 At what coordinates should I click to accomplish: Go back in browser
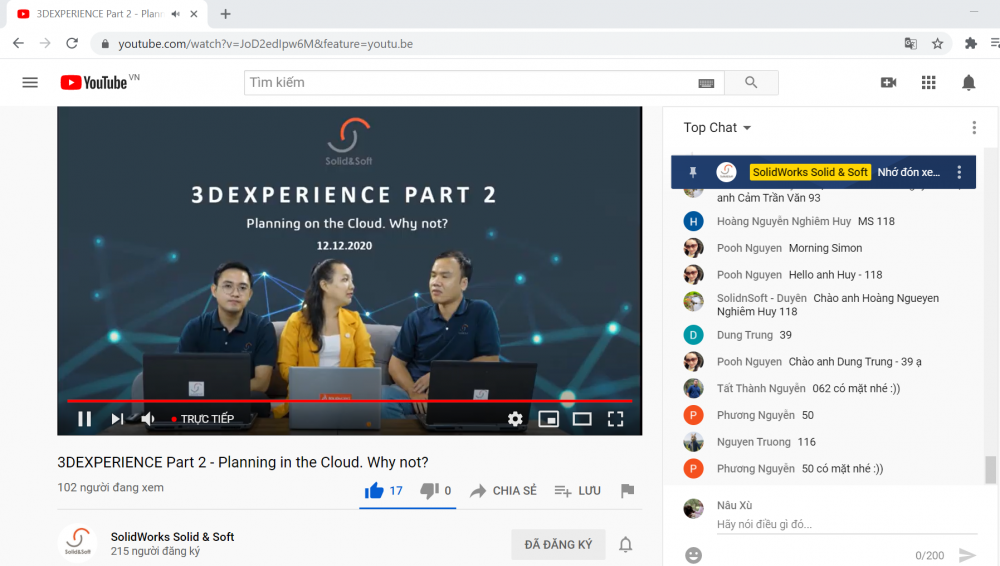click(x=18, y=43)
